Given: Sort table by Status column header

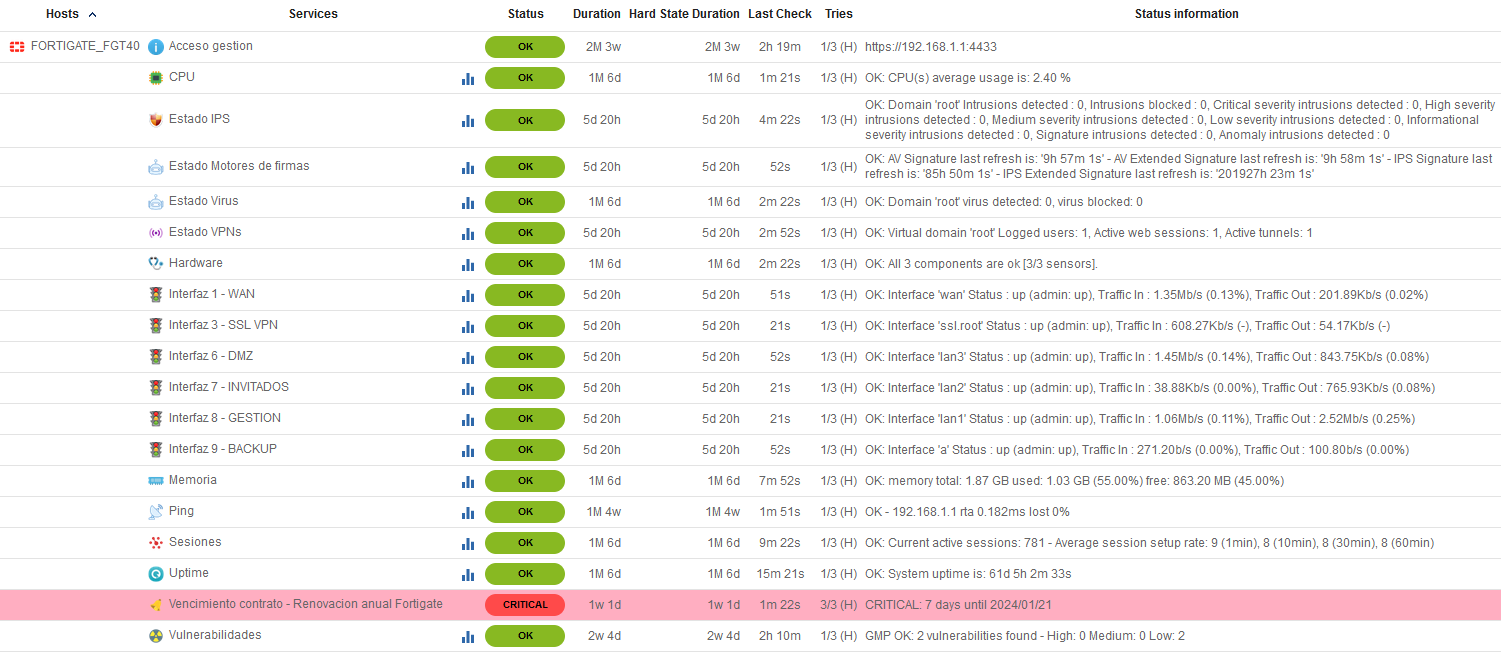Looking at the screenshot, I should tap(525, 14).
